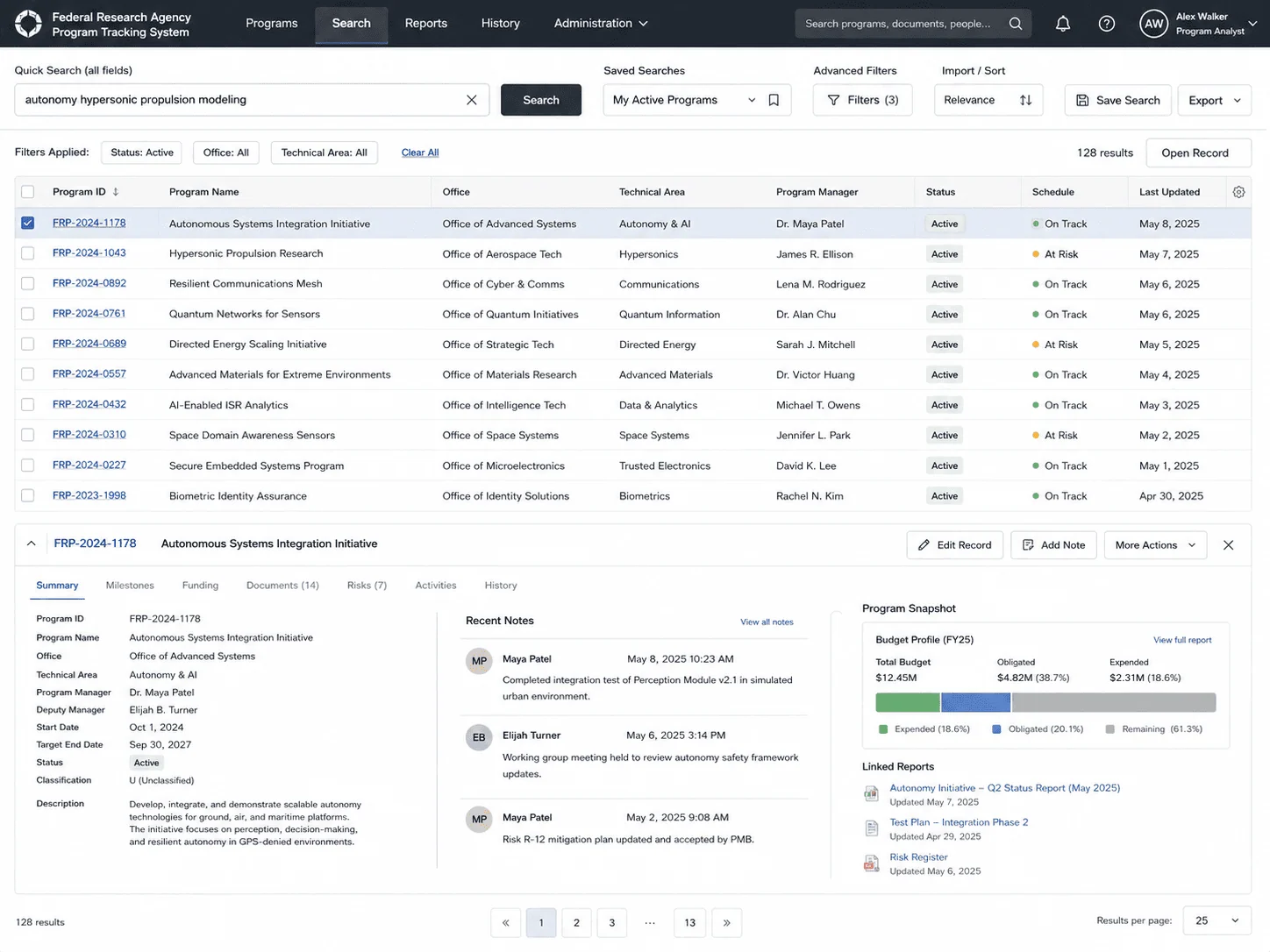The width and height of the screenshot is (1270, 952).
Task: Open the Relevance sort dropdown
Action: coord(988,100)
